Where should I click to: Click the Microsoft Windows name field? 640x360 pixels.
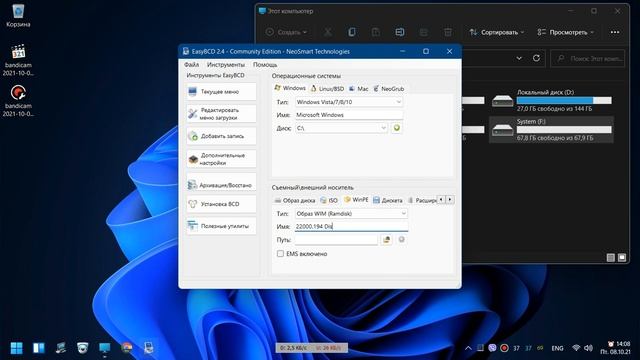tap(349, 115)
